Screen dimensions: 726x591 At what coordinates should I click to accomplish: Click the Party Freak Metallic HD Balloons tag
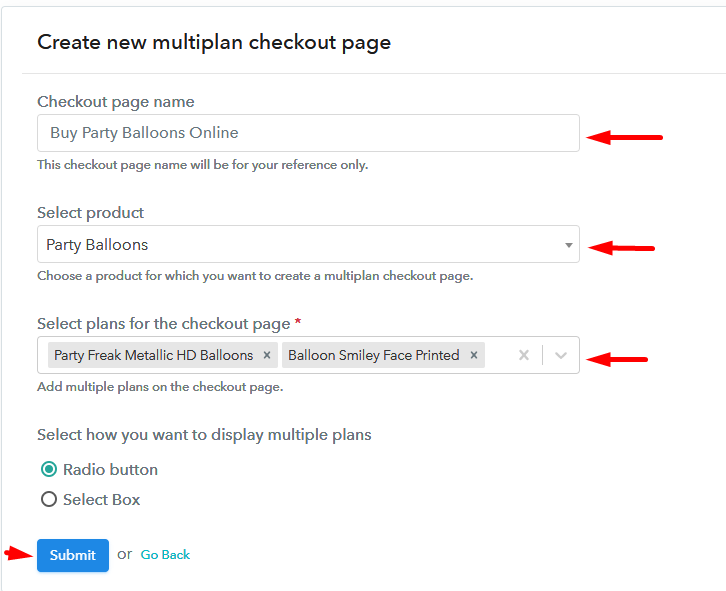[153, 355]
